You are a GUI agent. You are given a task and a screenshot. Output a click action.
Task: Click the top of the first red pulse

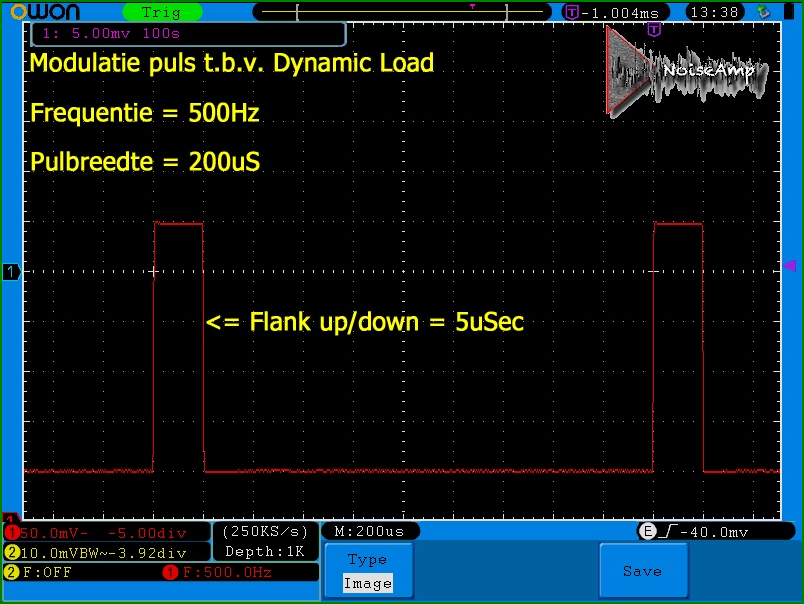[178, 223]
